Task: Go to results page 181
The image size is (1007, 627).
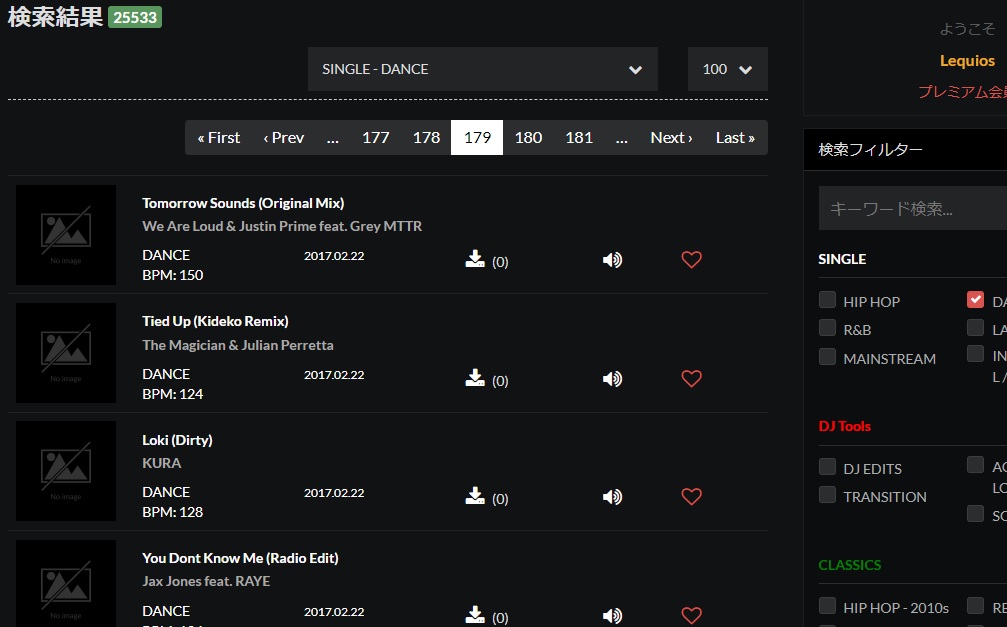Action: tap(579, 137)
